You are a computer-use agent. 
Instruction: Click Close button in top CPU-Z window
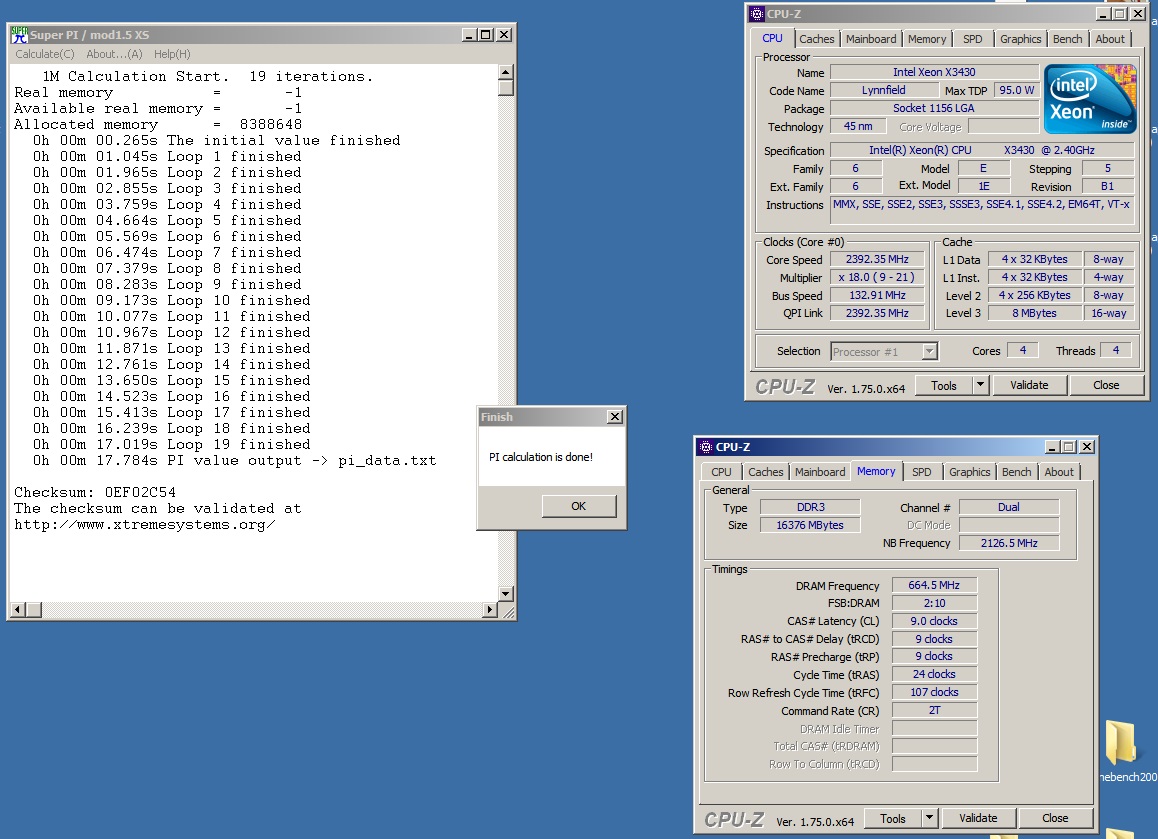coord(1106,386)
